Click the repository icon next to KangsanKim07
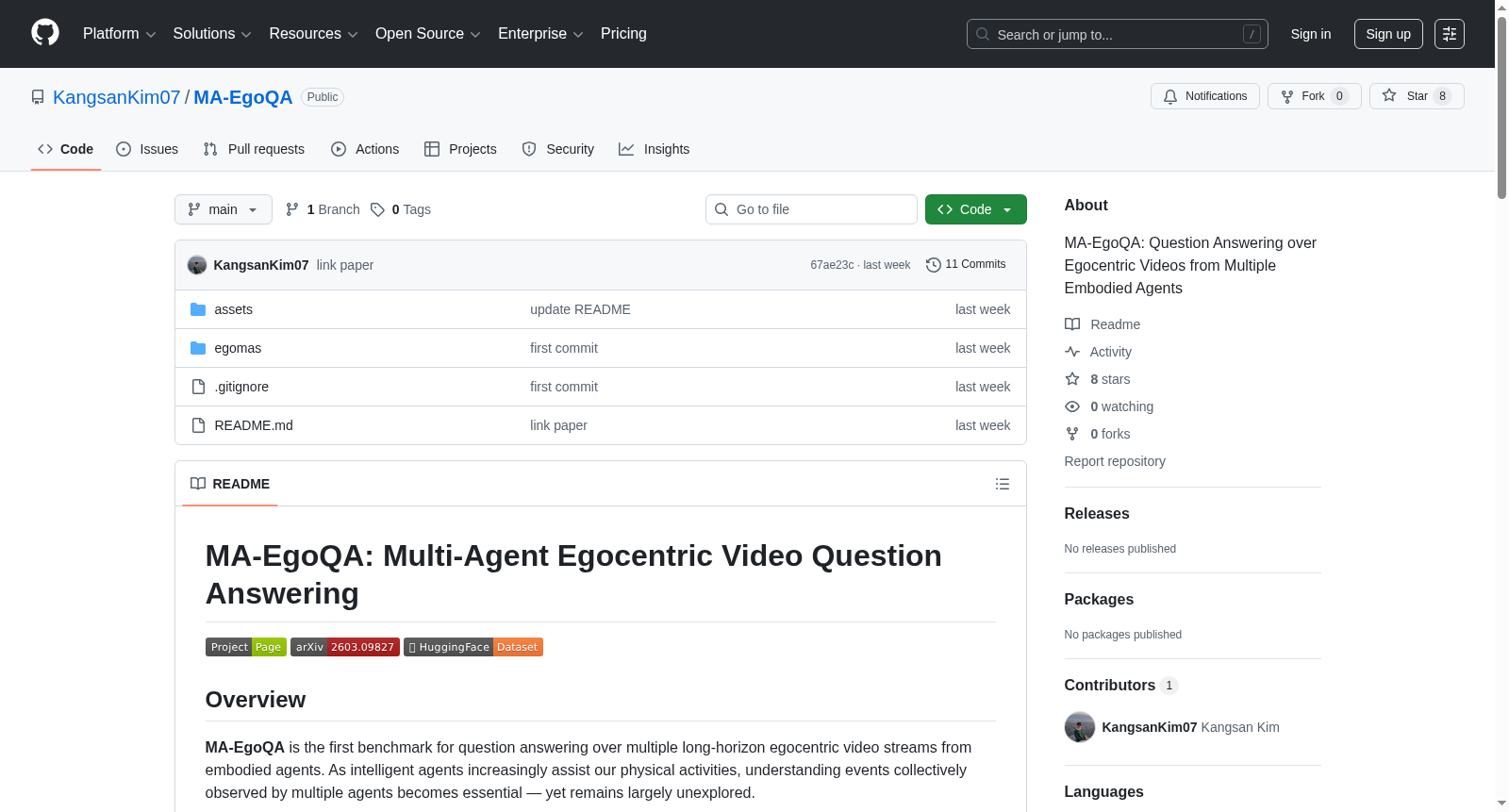 pyautogui.click(x=38, y=97)
